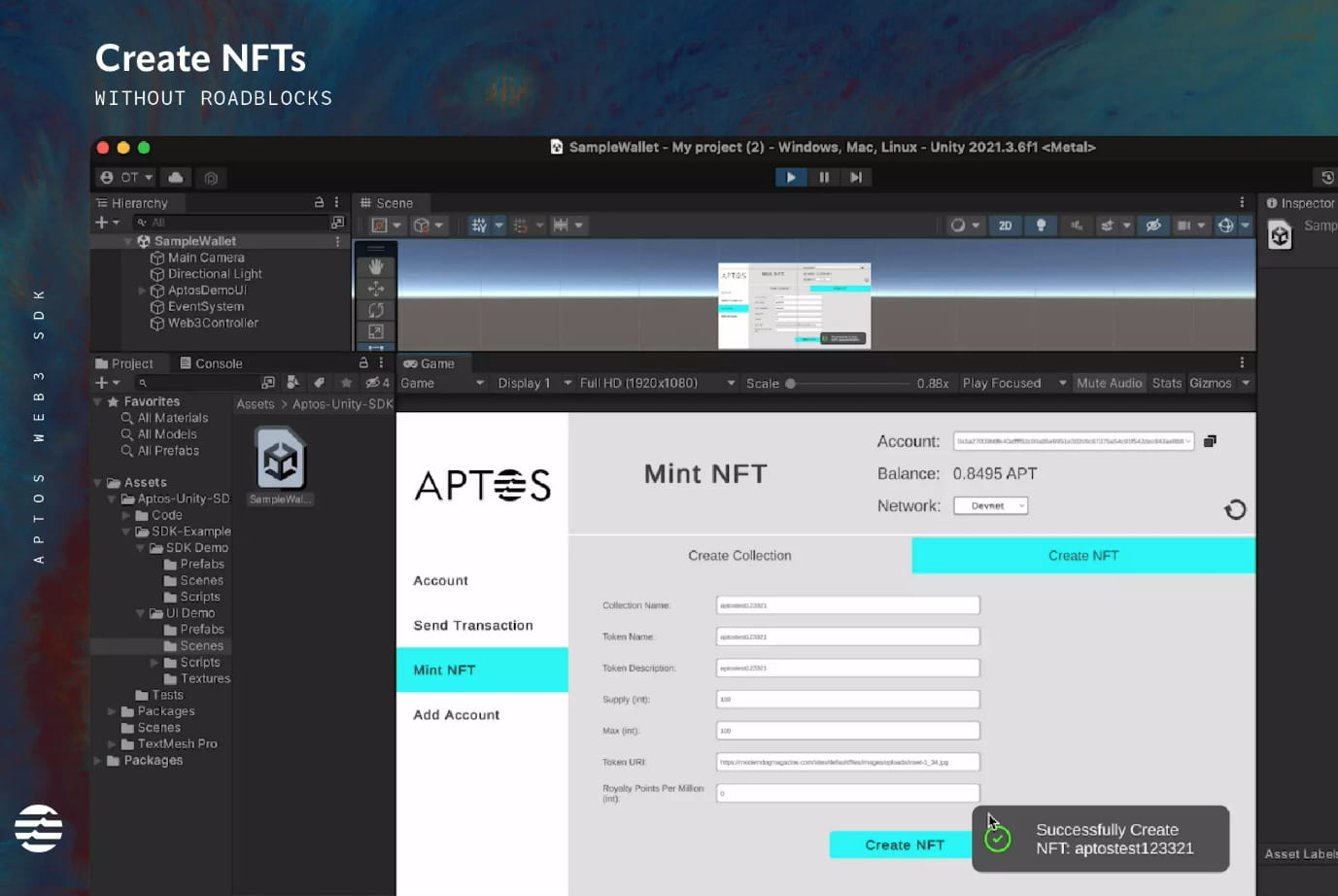Open Hierarchy panel kebab menu
This screenshot has width=1338, height=896.
(337, 202)
